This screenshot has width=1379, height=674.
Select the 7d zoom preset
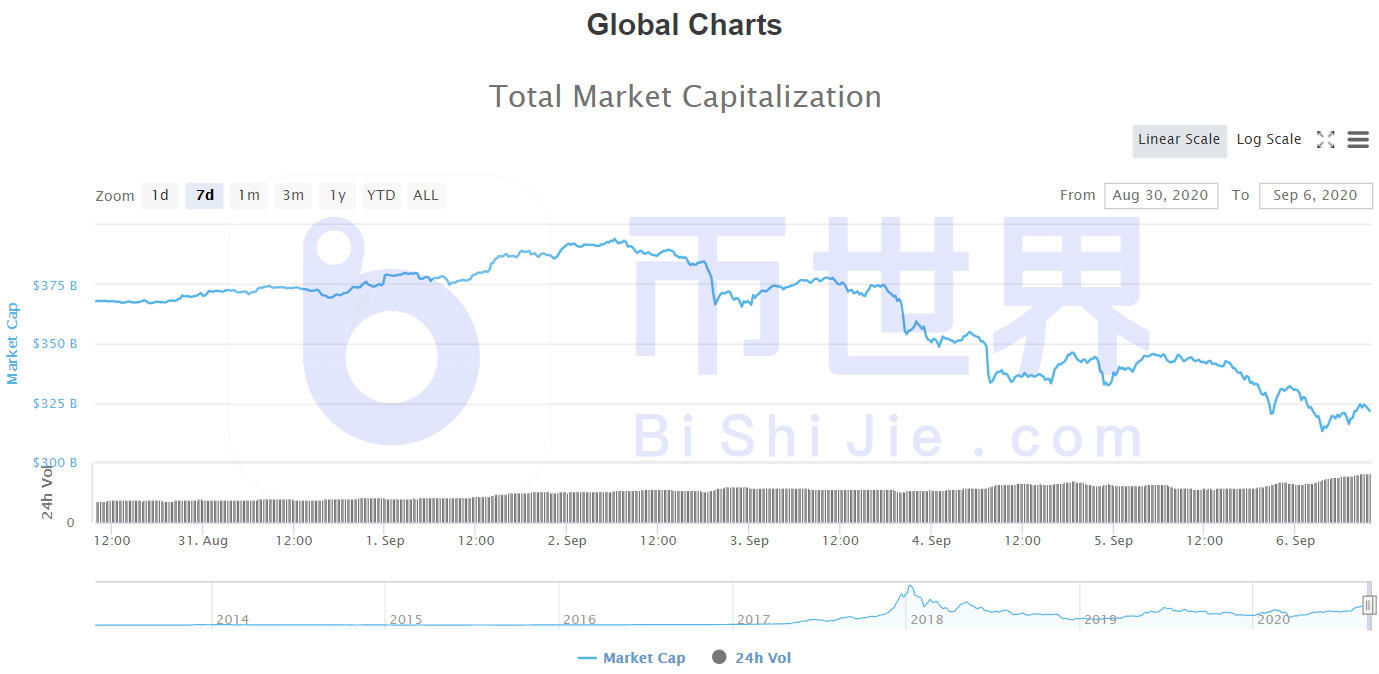click(x=204, y=195)
